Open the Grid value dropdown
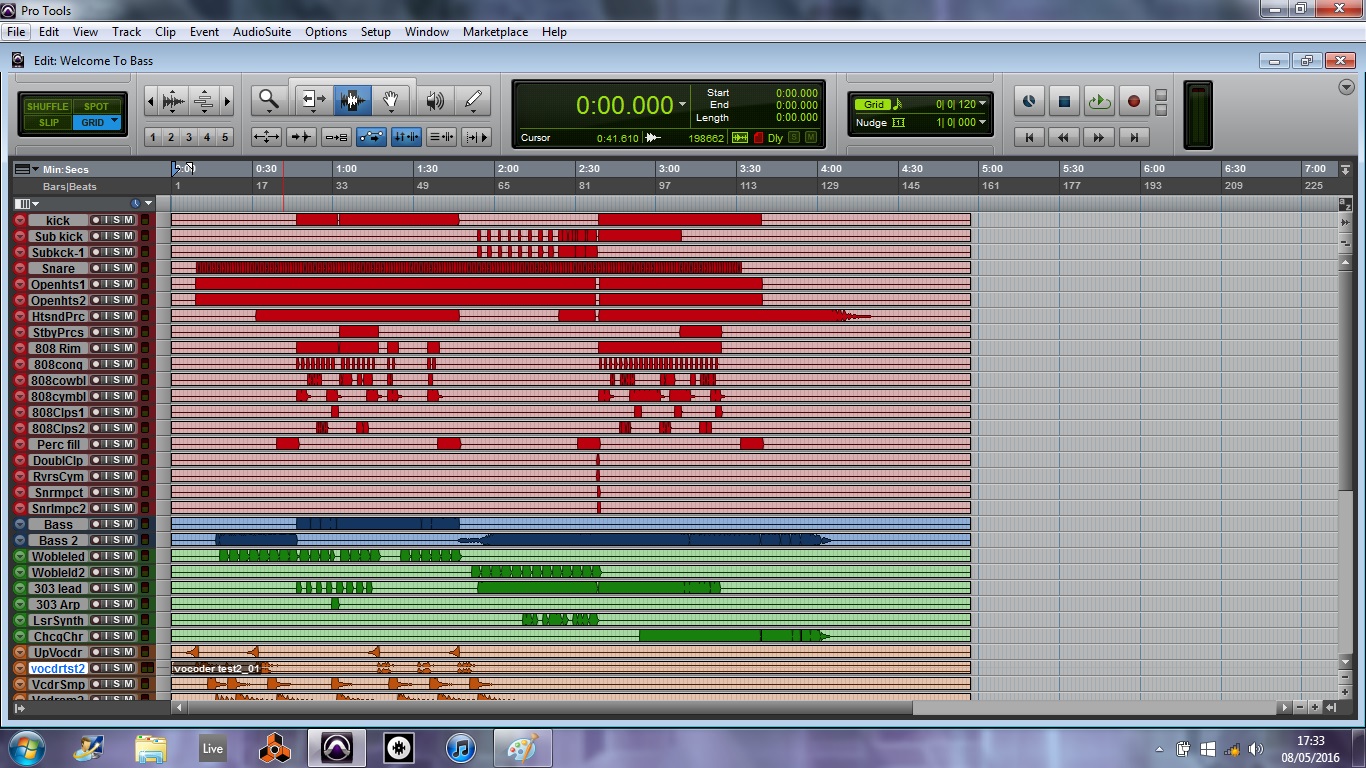The height and width of the screenshot is (768, 1366). [x=982, y=104]
